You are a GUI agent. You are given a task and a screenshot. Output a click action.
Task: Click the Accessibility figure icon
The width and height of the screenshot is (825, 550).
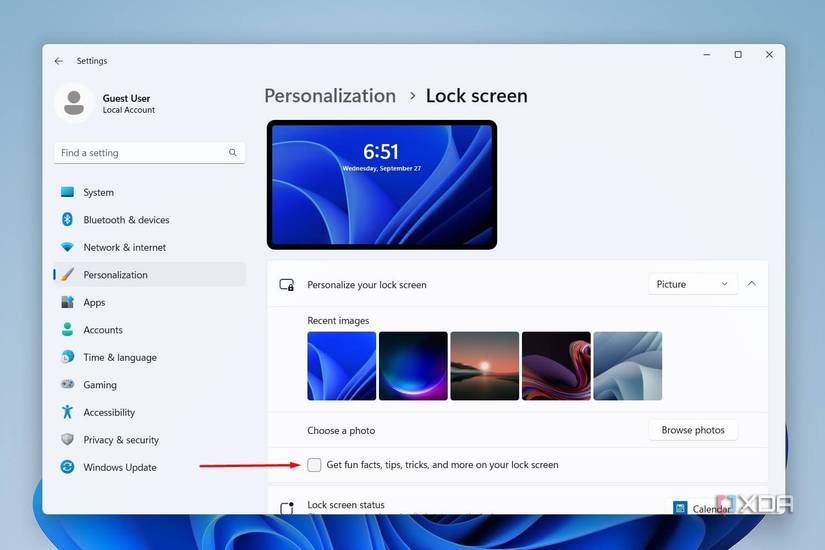click(x=67, y=412)
